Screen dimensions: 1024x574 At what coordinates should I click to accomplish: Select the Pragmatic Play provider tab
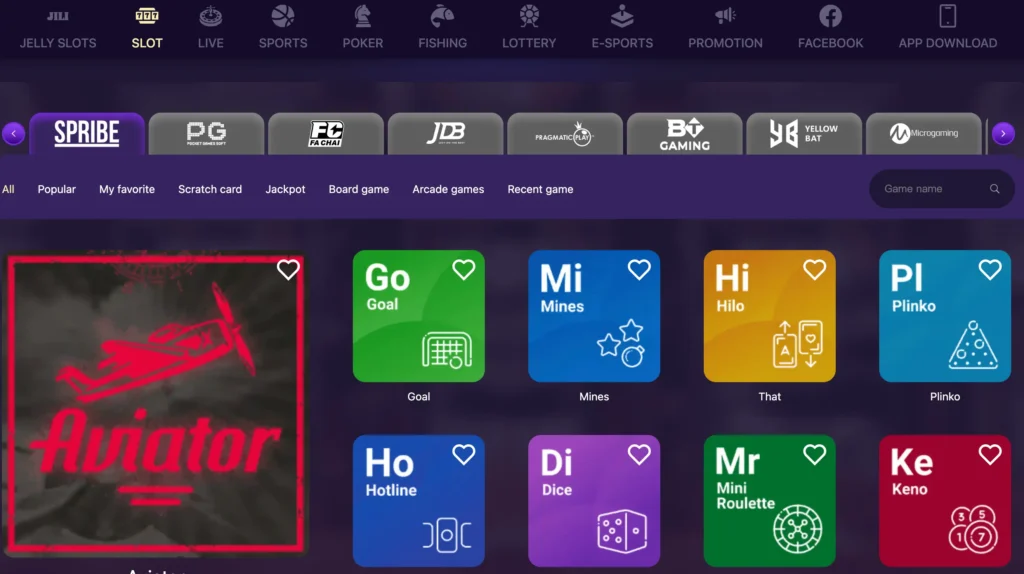[x=564, y=134]
